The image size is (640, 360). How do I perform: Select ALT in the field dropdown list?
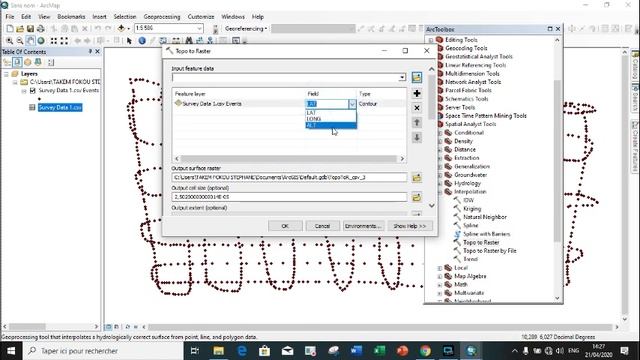click(331, 125)
